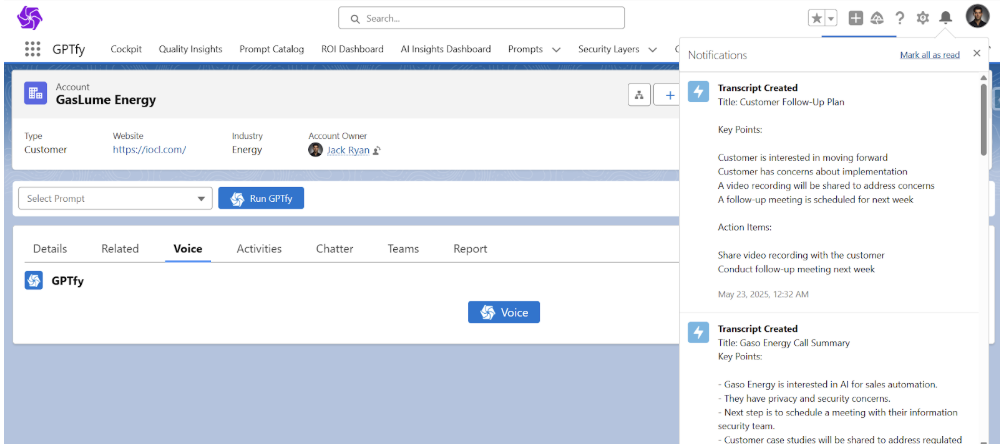
Task: Switch to the Activities tab
Action: [x=259, y=249]
